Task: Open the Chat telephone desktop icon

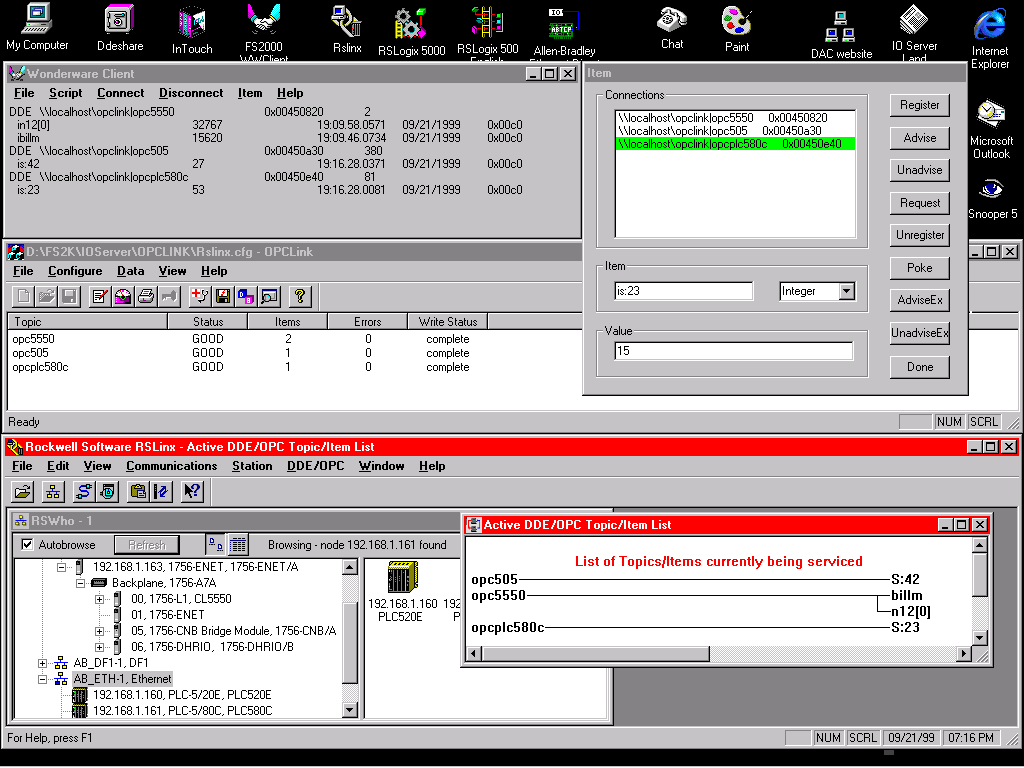Action: point(671,27)
